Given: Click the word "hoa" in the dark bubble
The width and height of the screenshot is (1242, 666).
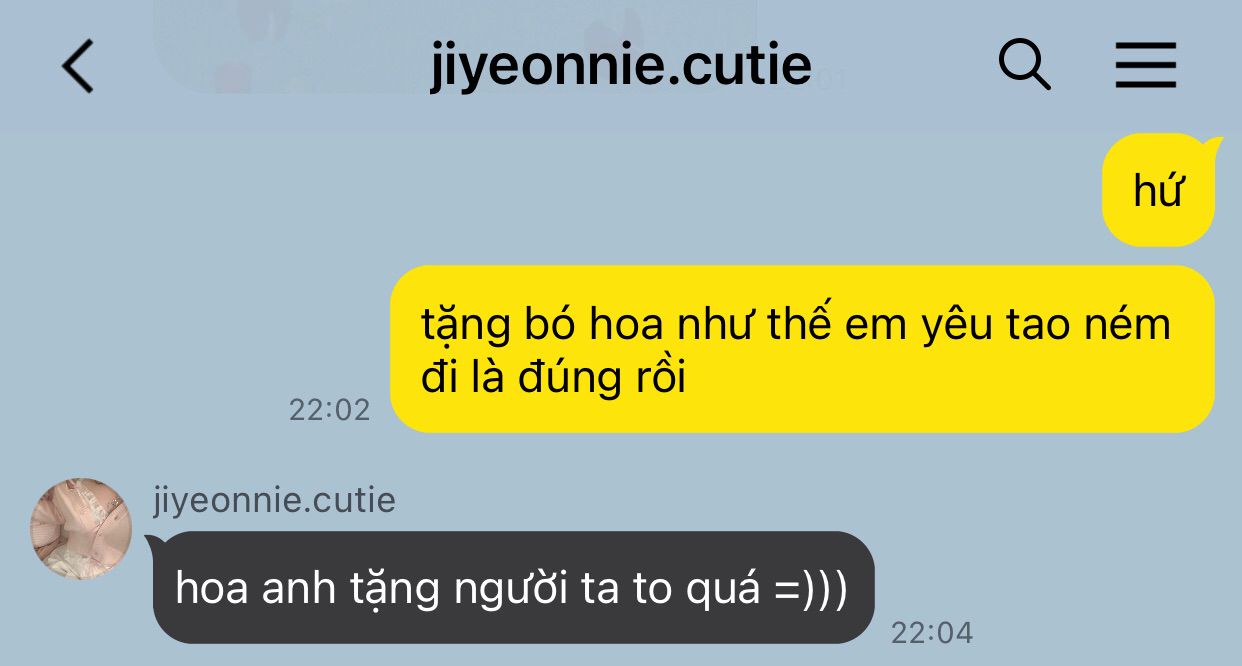Looking at the screenshot, I should click(x=213, y=589).
